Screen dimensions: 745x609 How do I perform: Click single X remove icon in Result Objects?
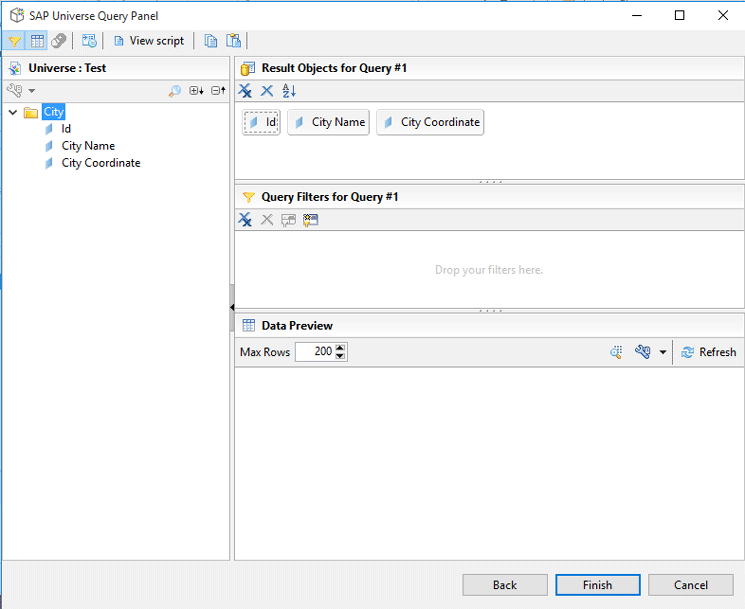click(267, 91)
